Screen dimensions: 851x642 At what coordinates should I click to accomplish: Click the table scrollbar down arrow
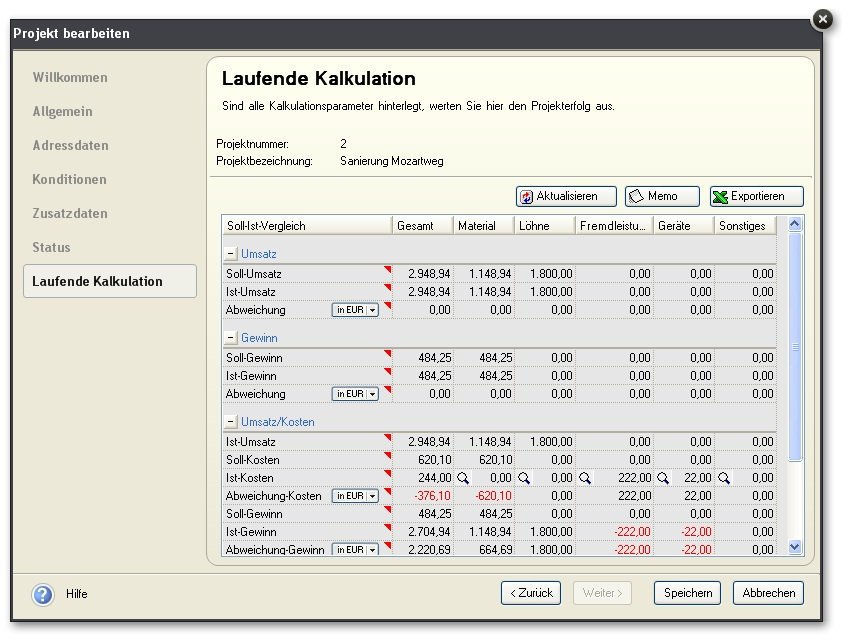[x=795, y=546]
